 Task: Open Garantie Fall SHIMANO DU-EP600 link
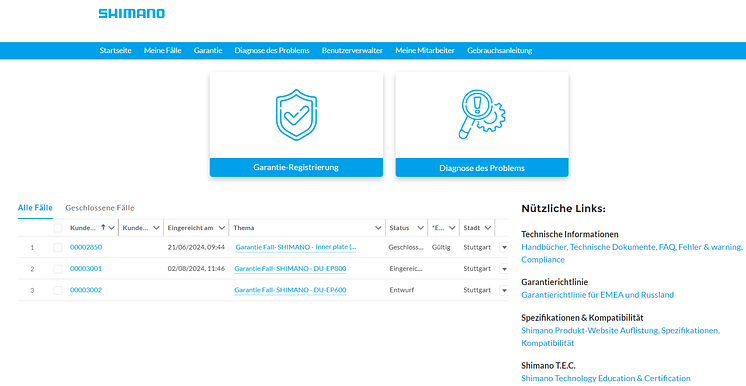click(x=290, y=290)
